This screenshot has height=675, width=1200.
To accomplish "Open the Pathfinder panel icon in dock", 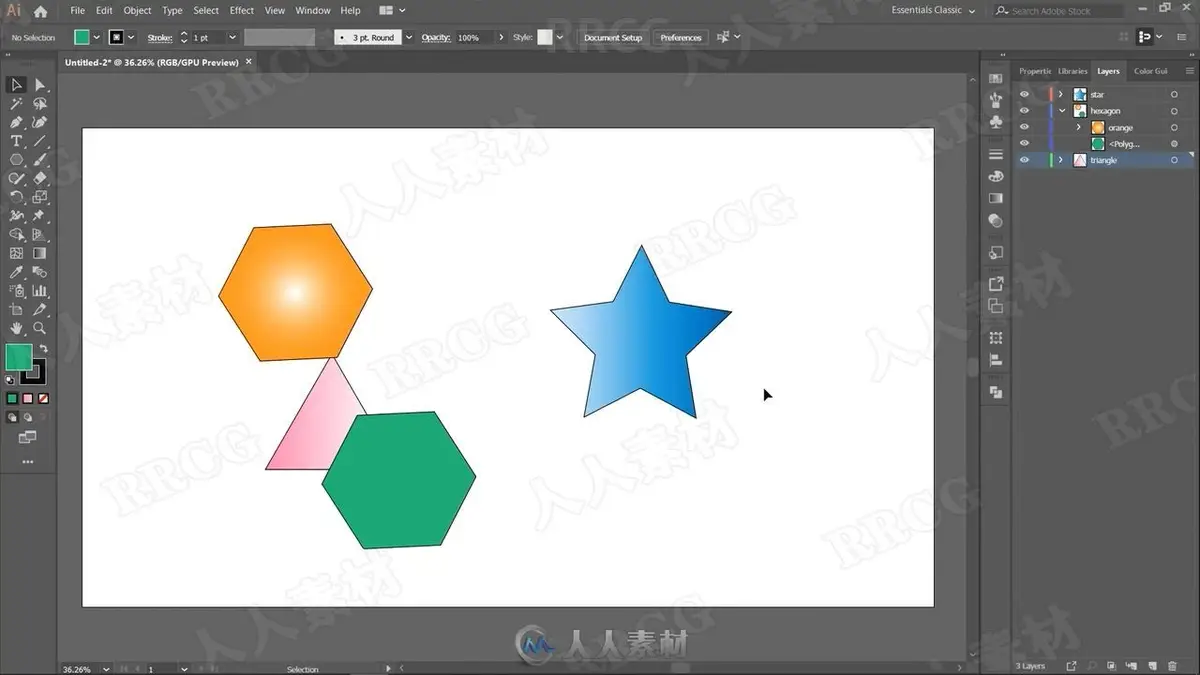I will [995, 392].
